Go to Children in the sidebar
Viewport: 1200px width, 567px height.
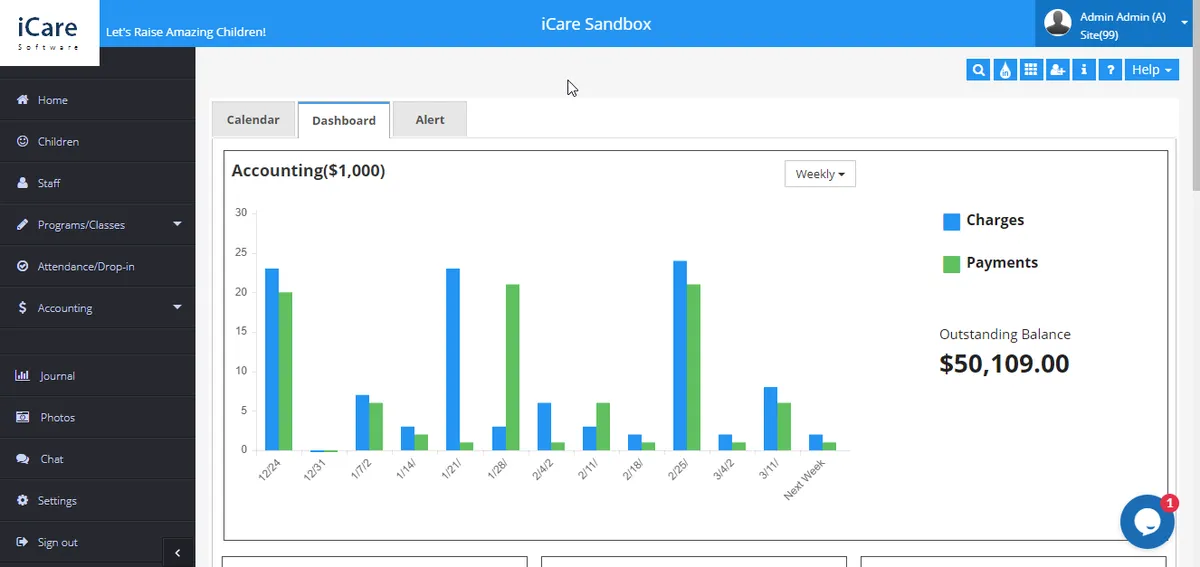(58, 142)
